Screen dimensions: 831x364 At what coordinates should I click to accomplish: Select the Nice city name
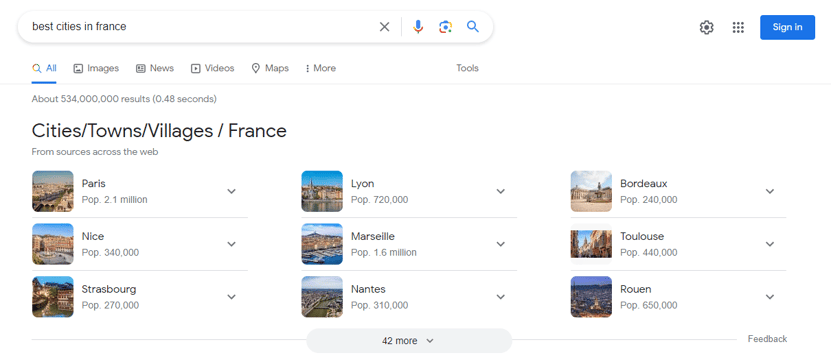[x=93, y=237]
